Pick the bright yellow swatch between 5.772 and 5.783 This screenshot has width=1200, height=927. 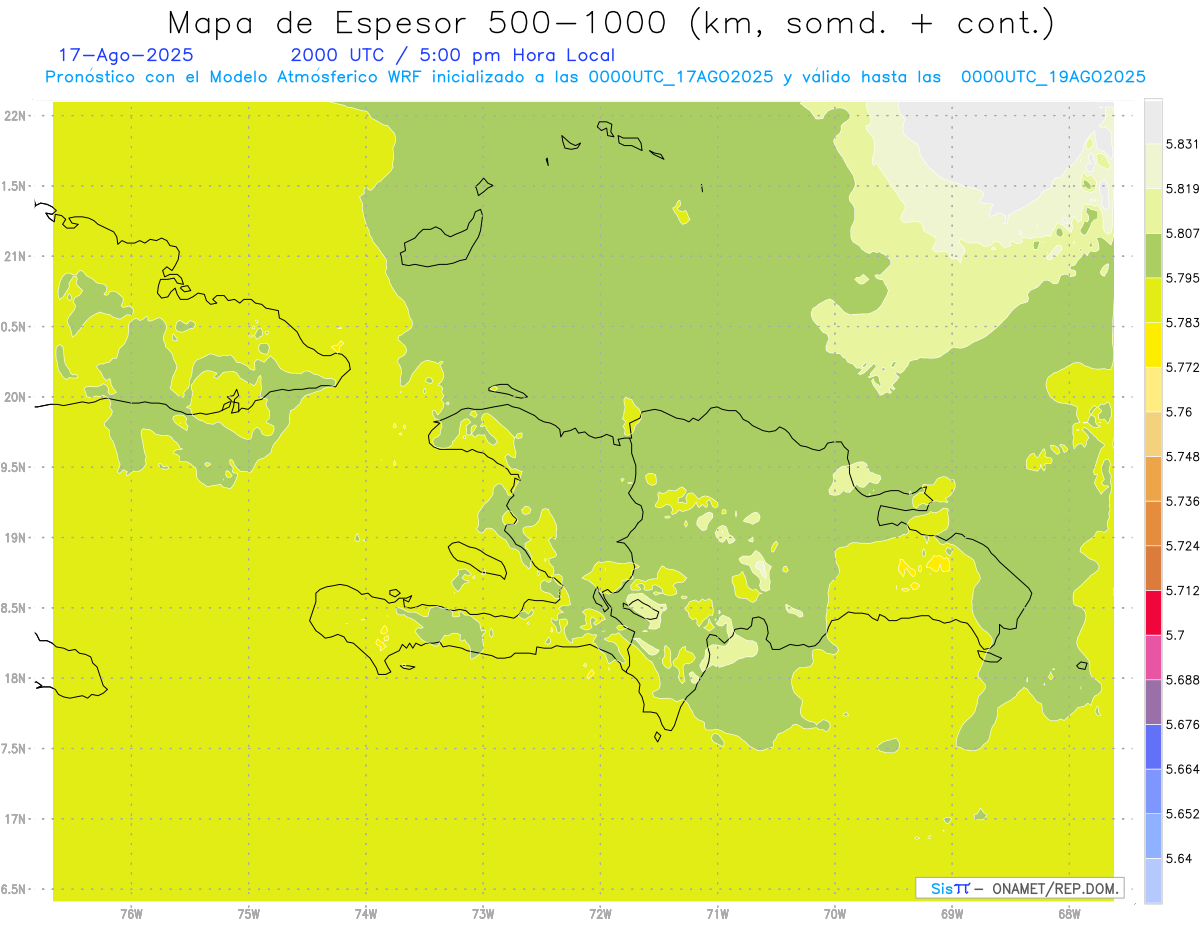coord(1153,345)
